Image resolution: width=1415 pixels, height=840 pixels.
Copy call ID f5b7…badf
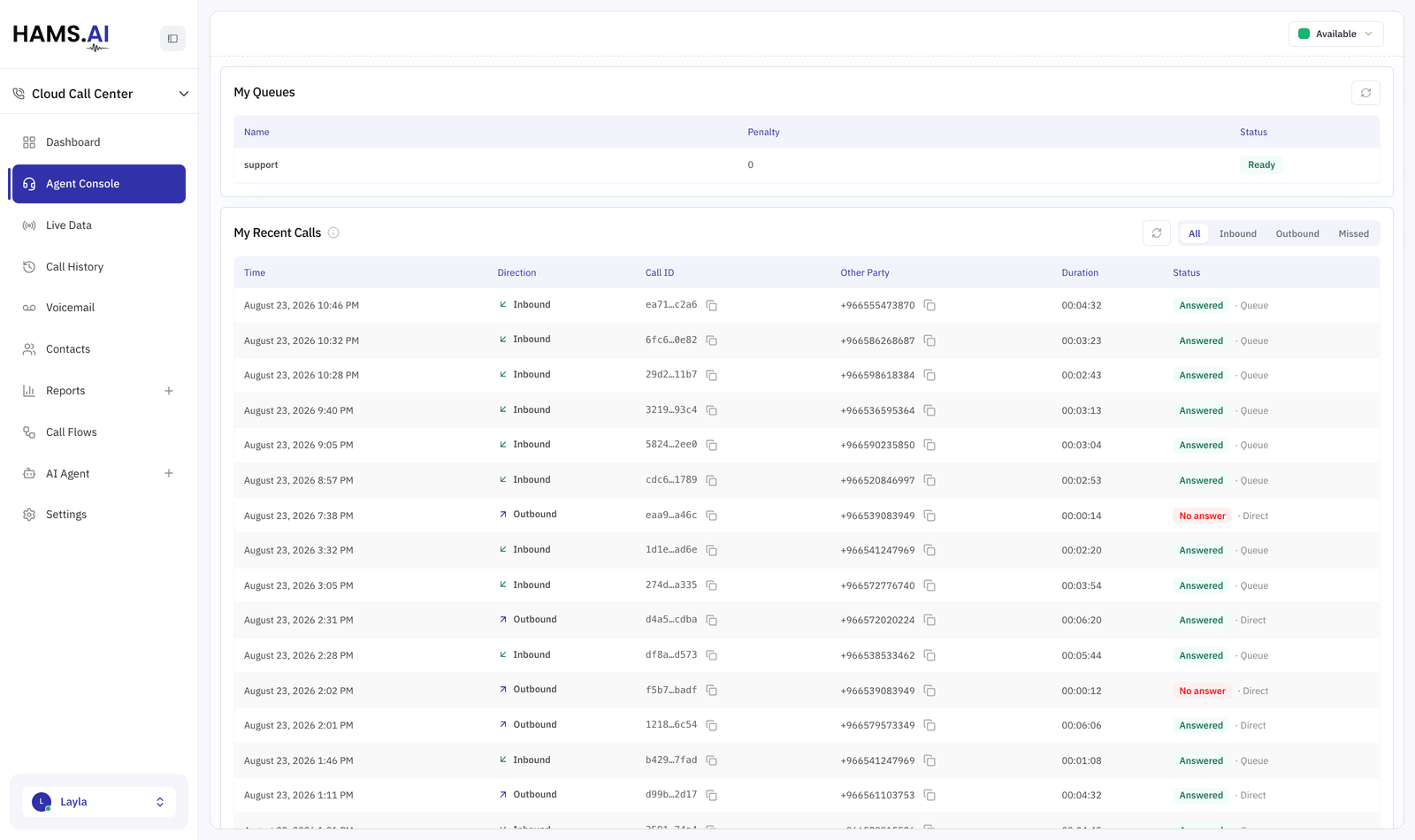click(x=712, y=691)
